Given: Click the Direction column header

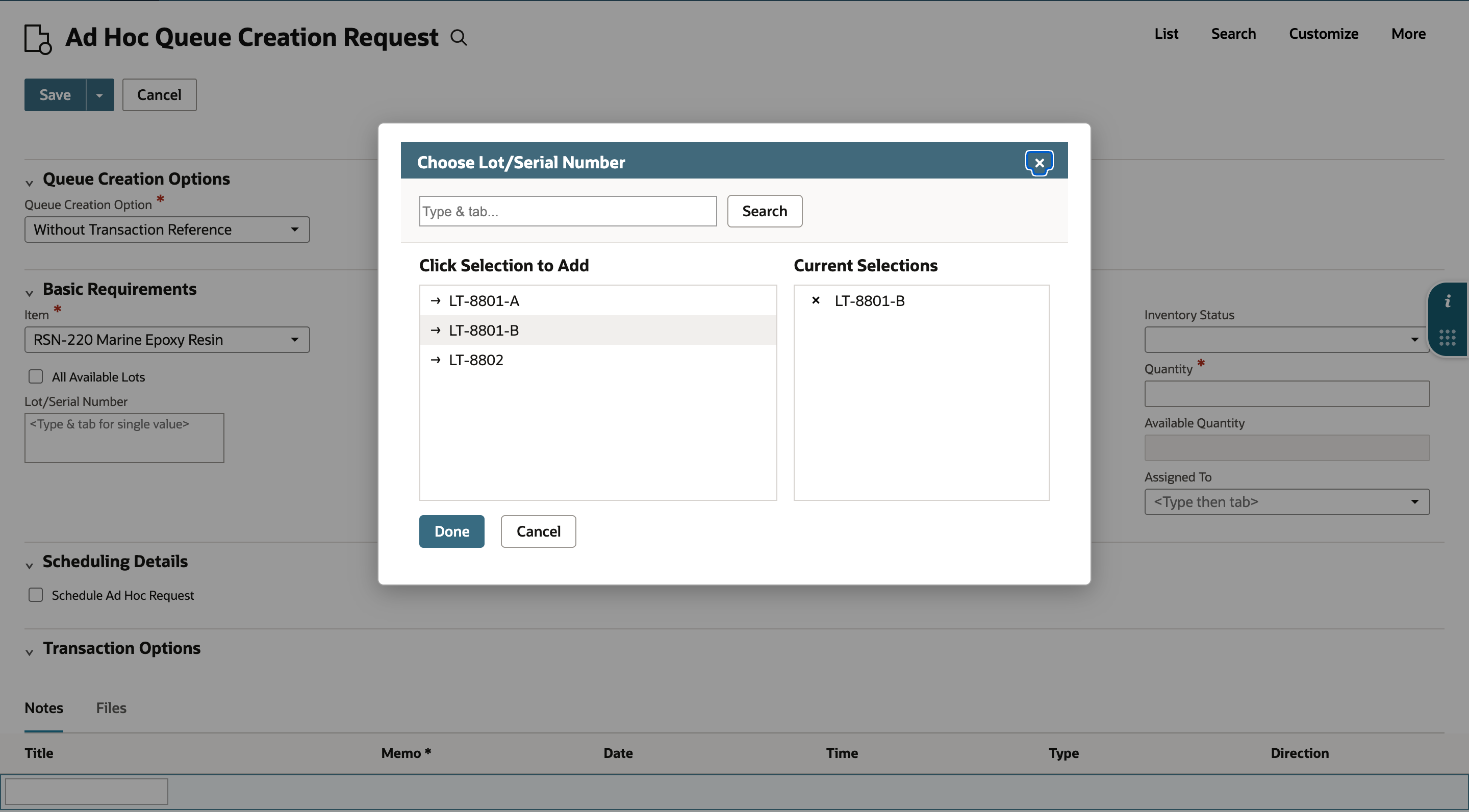Looking at the screenshot, I should [x=1300, y=753].
